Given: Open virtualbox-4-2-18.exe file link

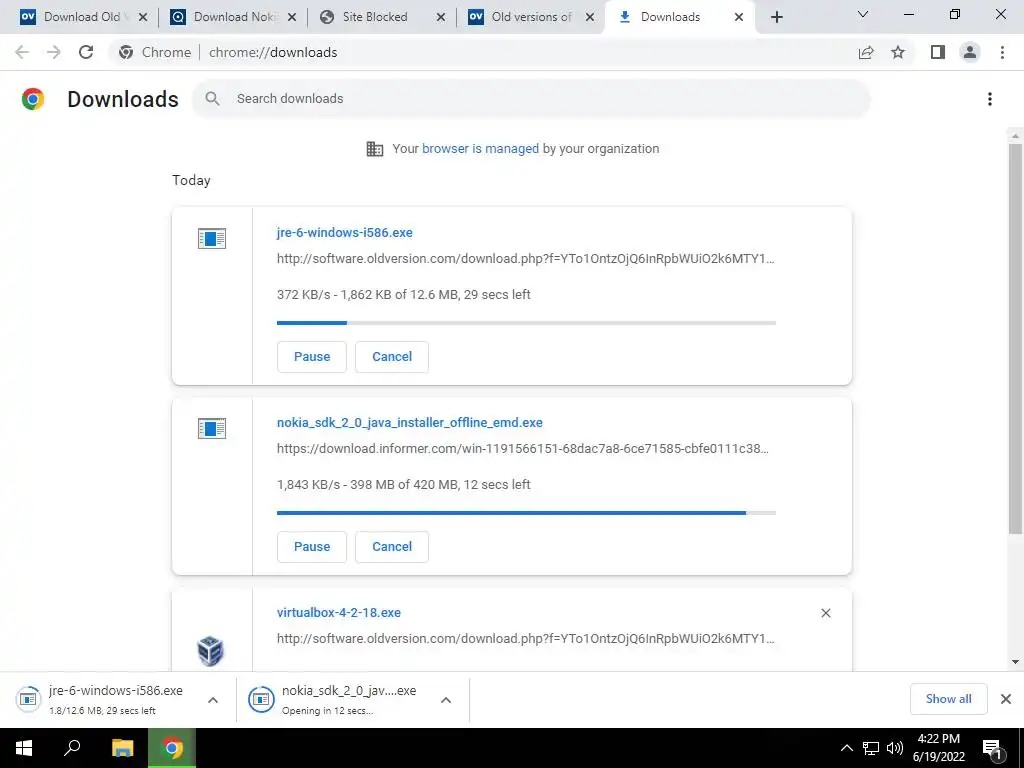Looking at the screenshot, I should point(338,613).
